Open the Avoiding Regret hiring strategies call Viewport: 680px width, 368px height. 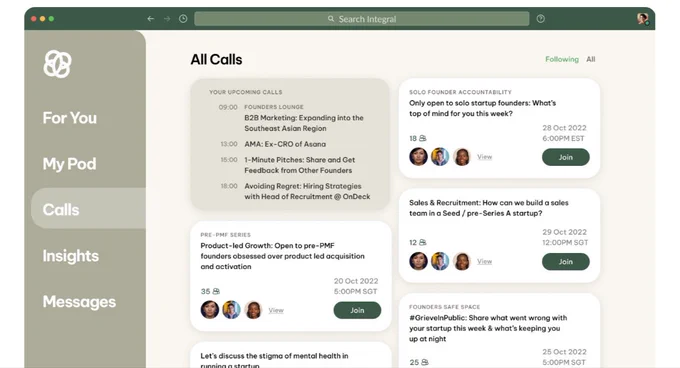[307, 191]
